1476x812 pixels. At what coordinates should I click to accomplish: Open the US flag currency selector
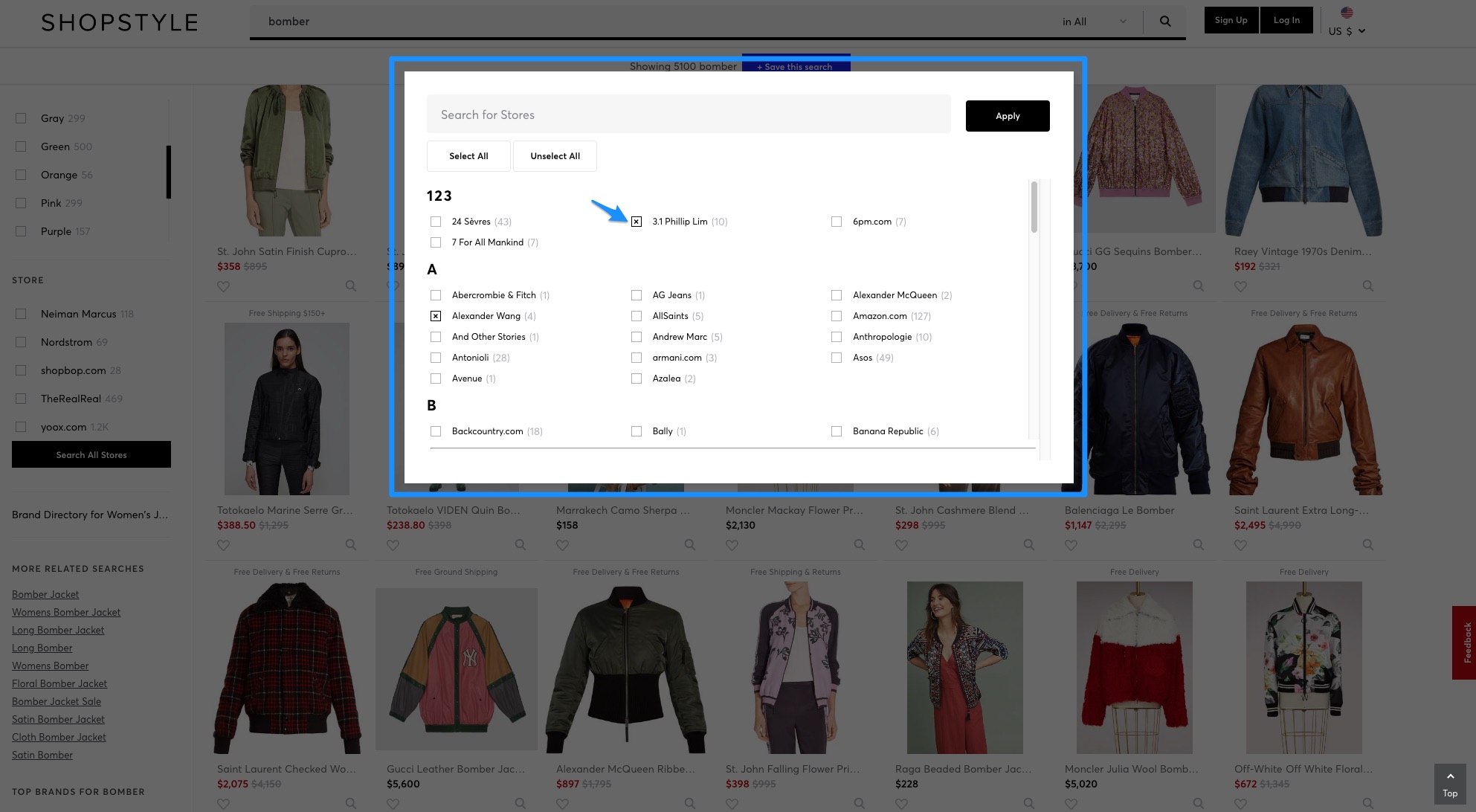[x=1347, y=13]
